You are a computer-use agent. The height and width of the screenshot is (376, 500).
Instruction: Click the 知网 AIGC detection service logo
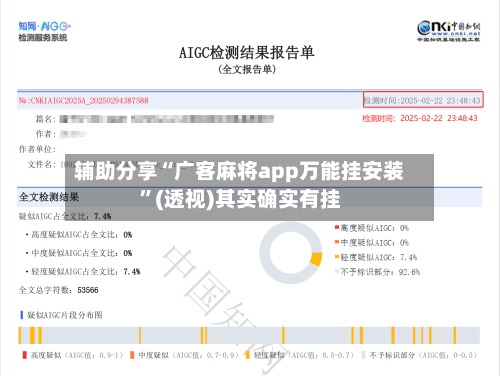[x=44, y=32]
